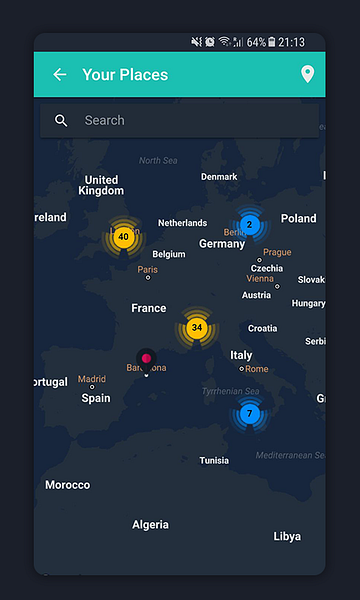Click the Libya label
Screen dimensions: 360x600
coord(287,536)
